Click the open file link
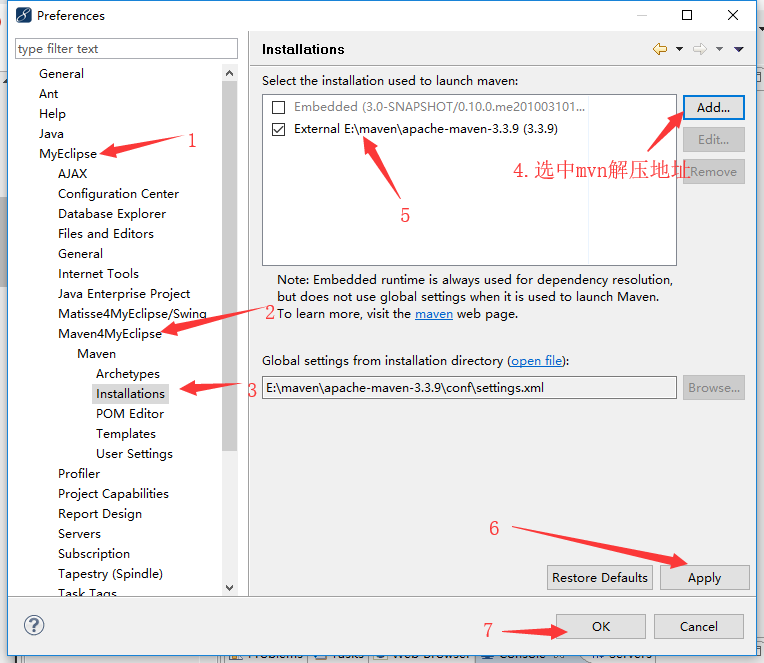 click(536, 361)
